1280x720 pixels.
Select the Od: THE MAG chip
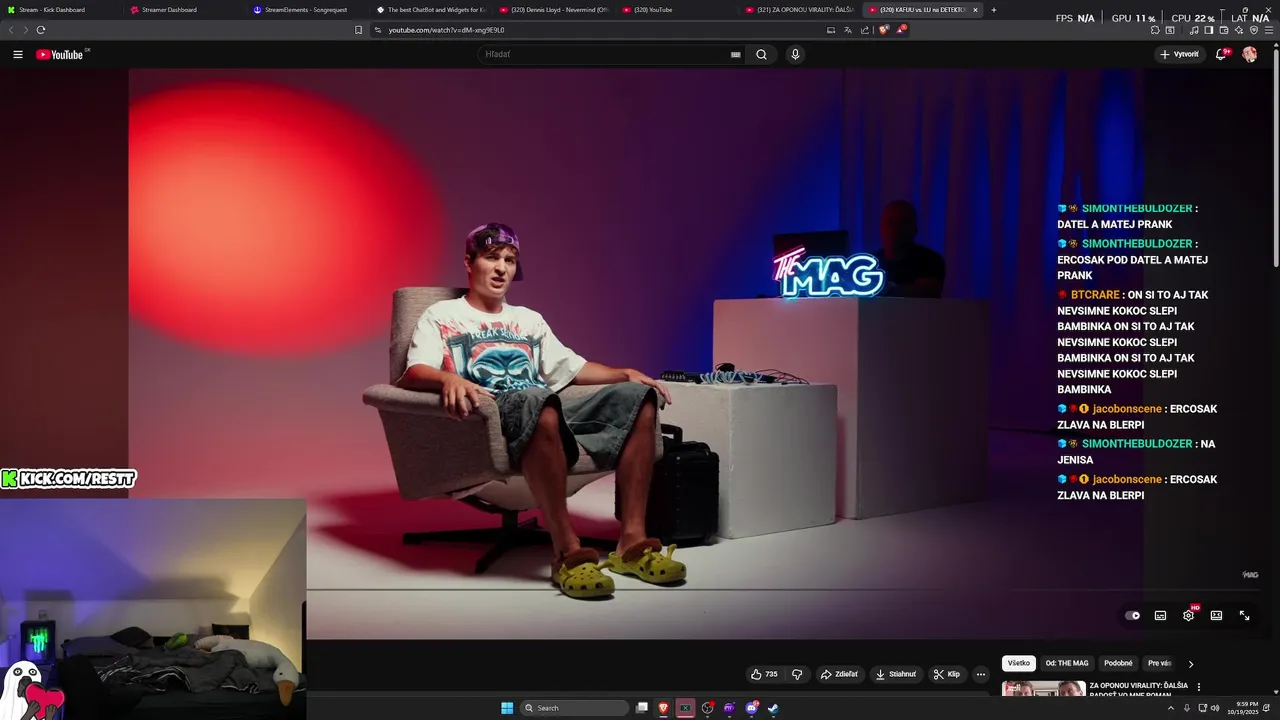click(1067, 663)
